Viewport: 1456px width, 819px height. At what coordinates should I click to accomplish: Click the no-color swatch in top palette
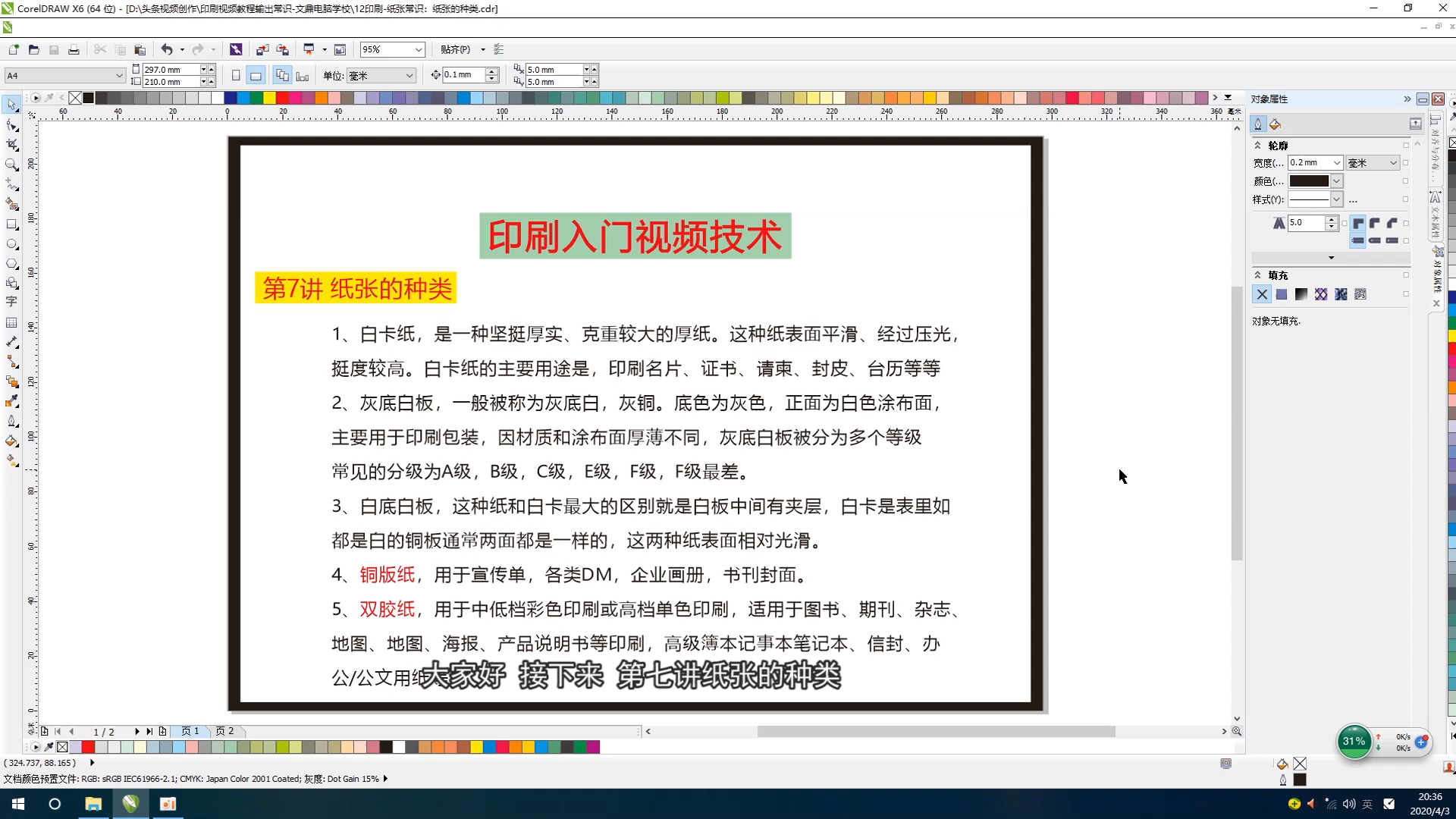pyautogui.click(x=75, y=98)
